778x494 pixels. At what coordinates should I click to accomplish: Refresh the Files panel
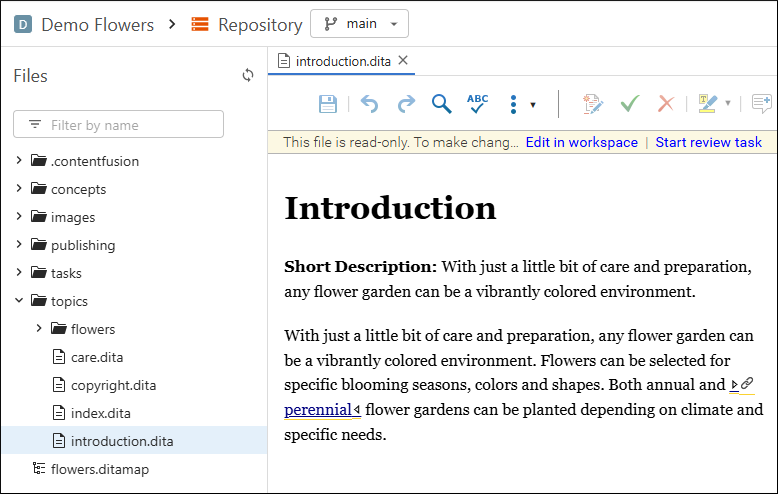click(x=248, y=75)
